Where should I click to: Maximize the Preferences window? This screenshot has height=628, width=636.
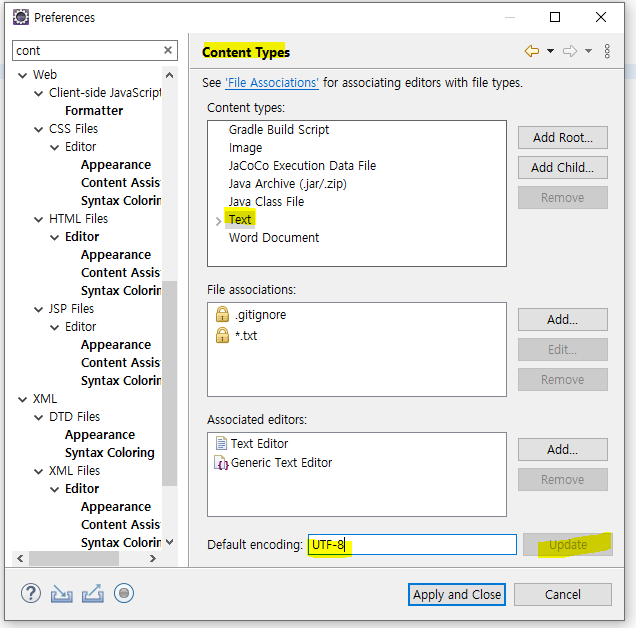(x=555, y=17)
